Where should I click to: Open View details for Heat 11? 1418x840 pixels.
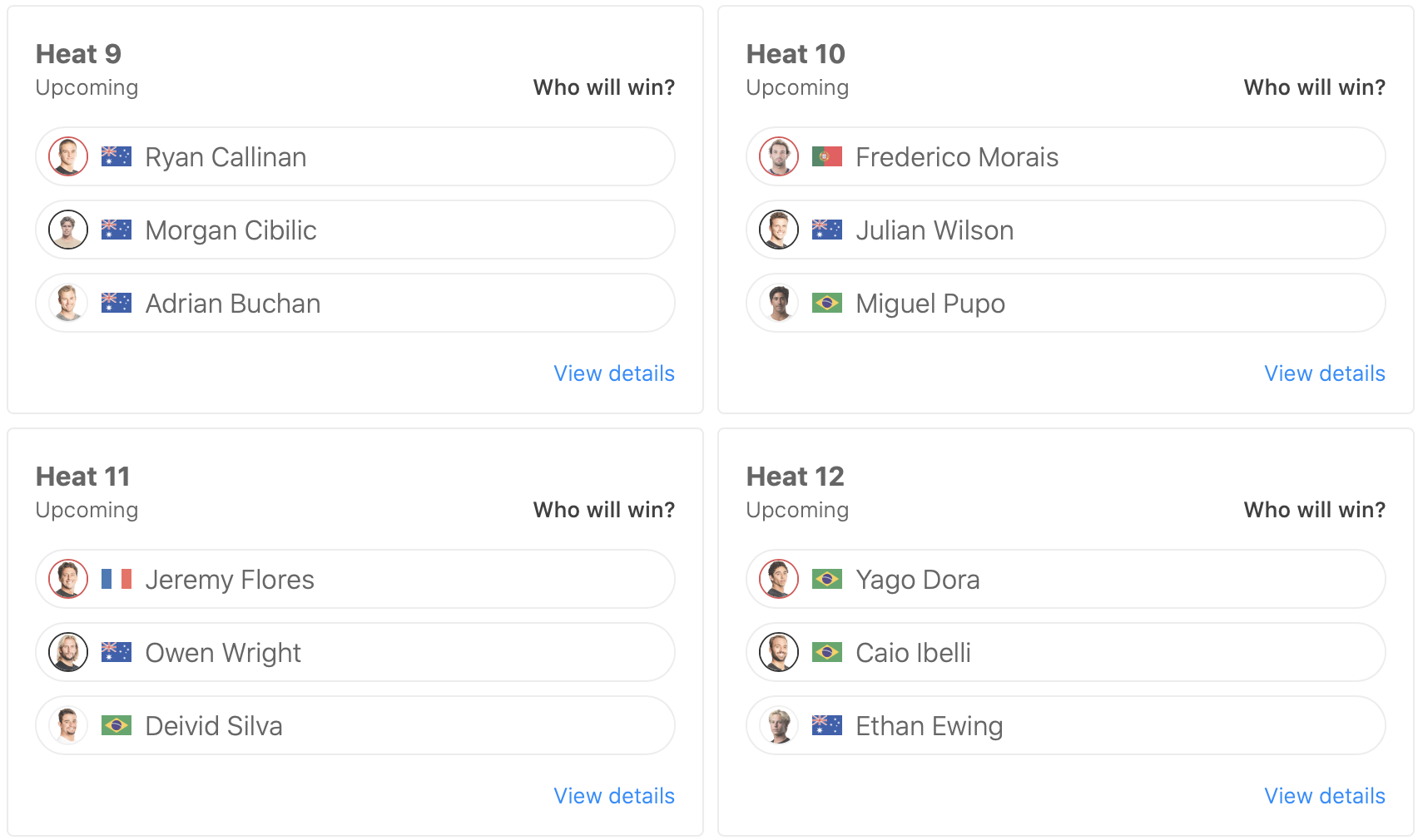614,796
